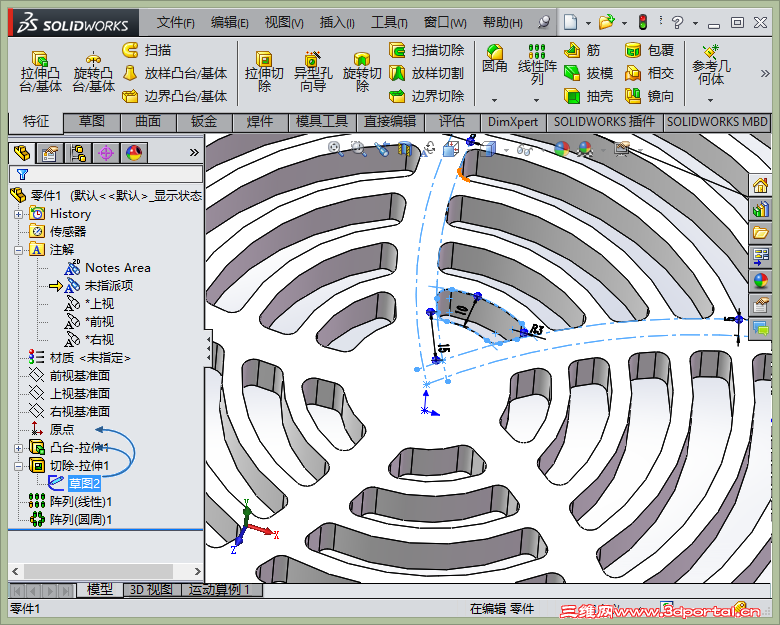The width and height of the screenshot is (780, 625).
Task: Switch to the 草图 sketch tab
Action: 92,121
